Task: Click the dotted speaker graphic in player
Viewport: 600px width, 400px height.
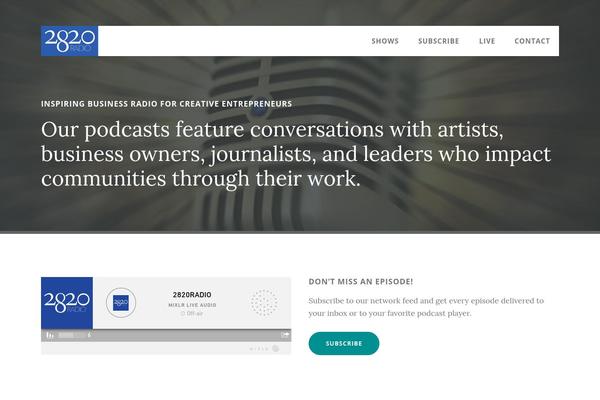Action: point(264,303)
